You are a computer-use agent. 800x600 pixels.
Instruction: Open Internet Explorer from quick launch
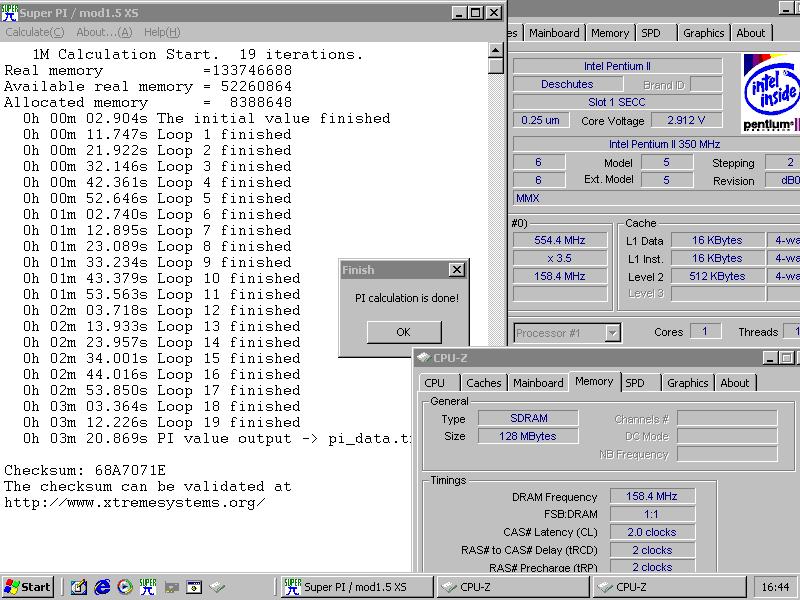102,587
